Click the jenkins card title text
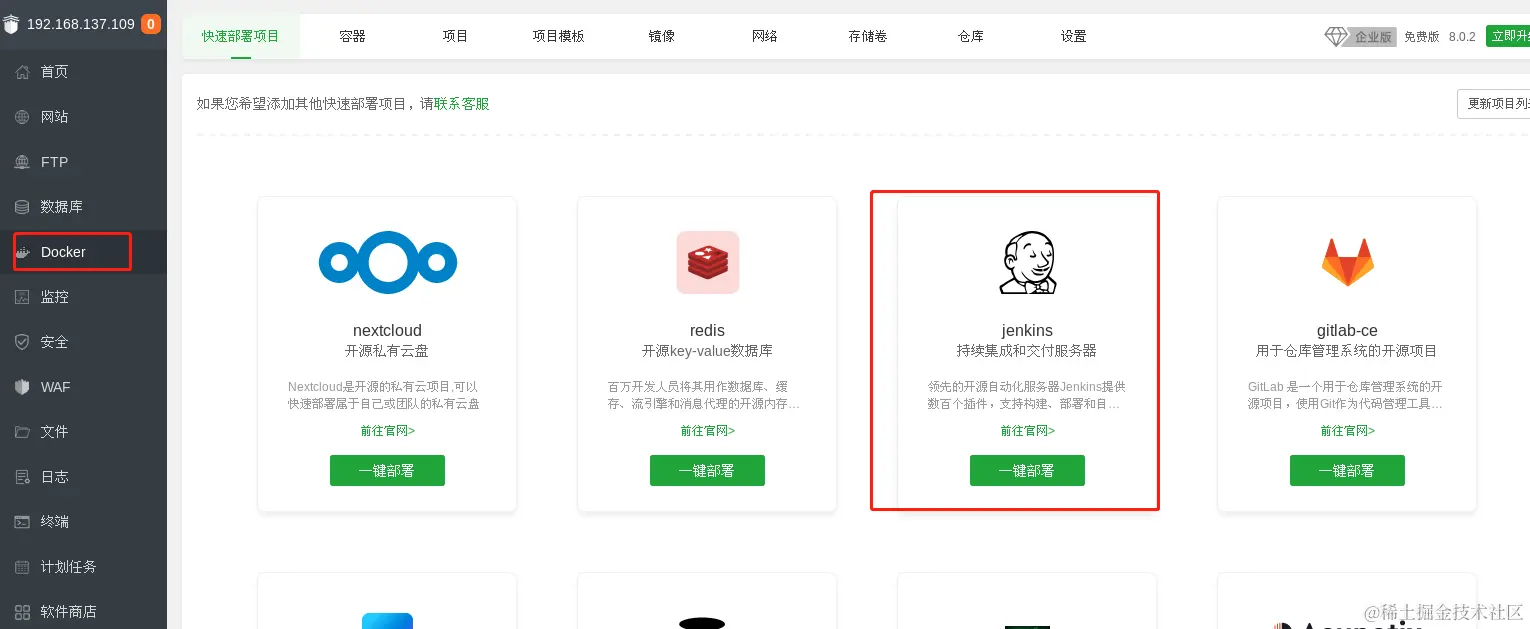The image size is (1530, 629). pyautogui.click(x=1027, y=331)
